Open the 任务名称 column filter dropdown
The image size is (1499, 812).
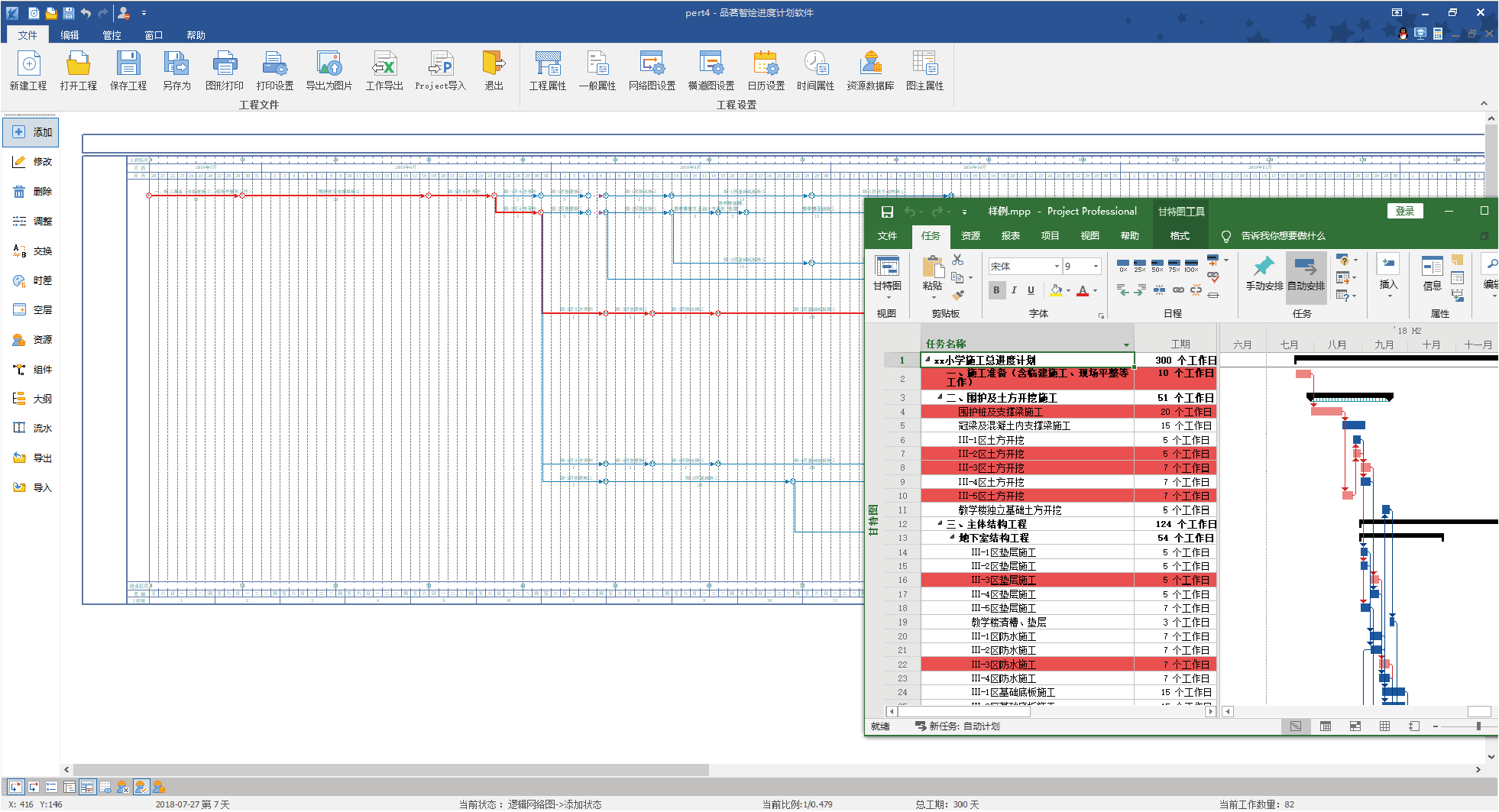tap(1126, 345)
